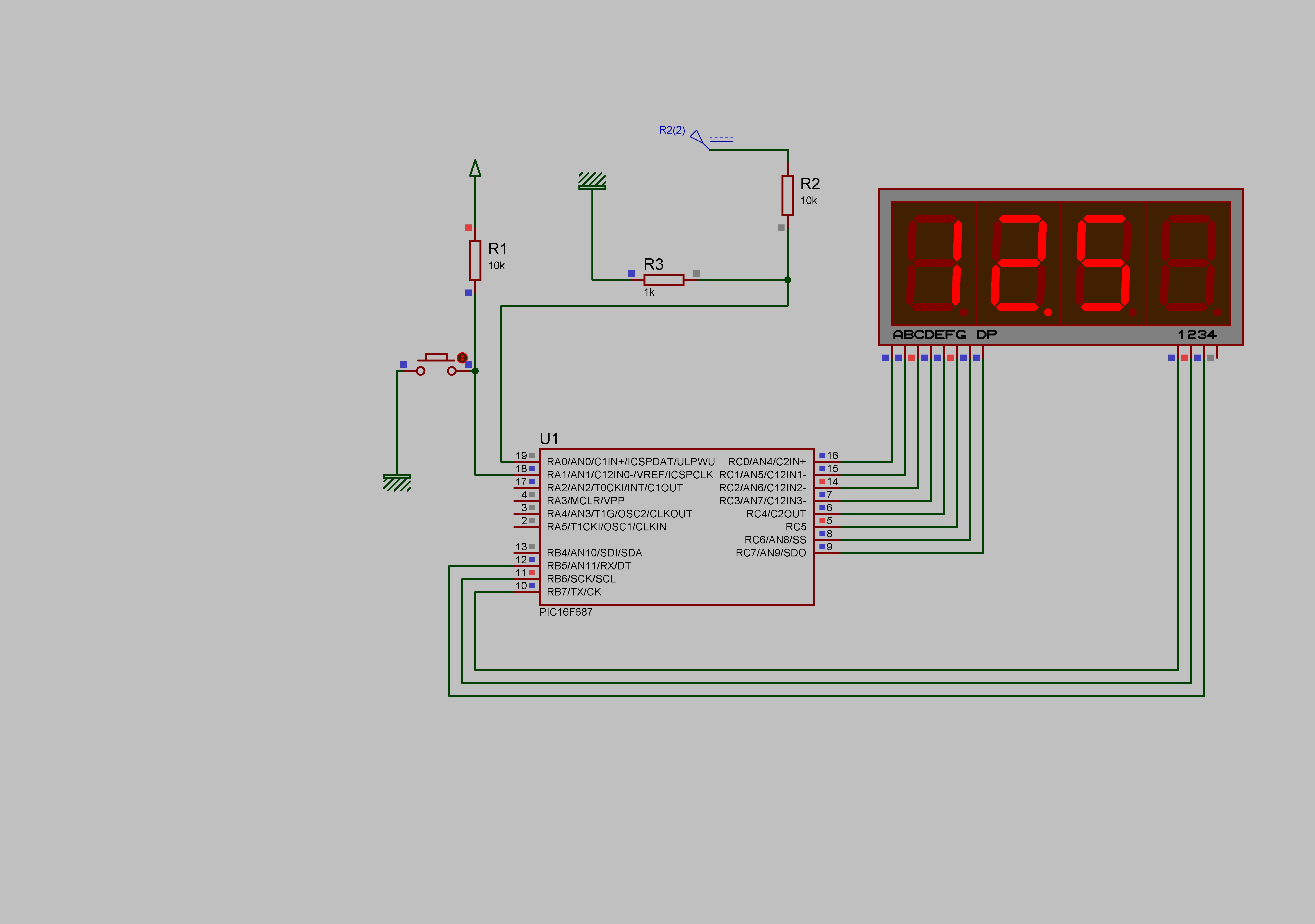This screenshot has height=924, width=1315.
Task: Select the voltage probe arrow labeled R2(2)
Action: tap(699, 140)
